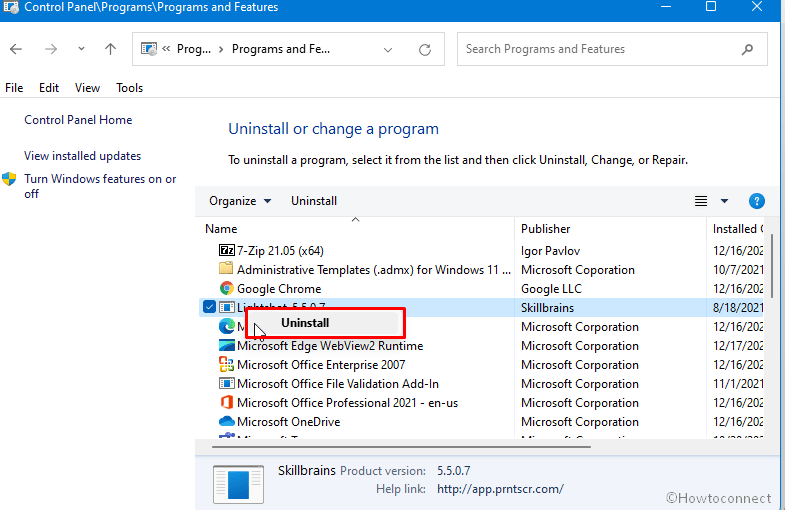Click the Lightshot program icon
Viewport: 785px width, 510px height.
[227, 307]
